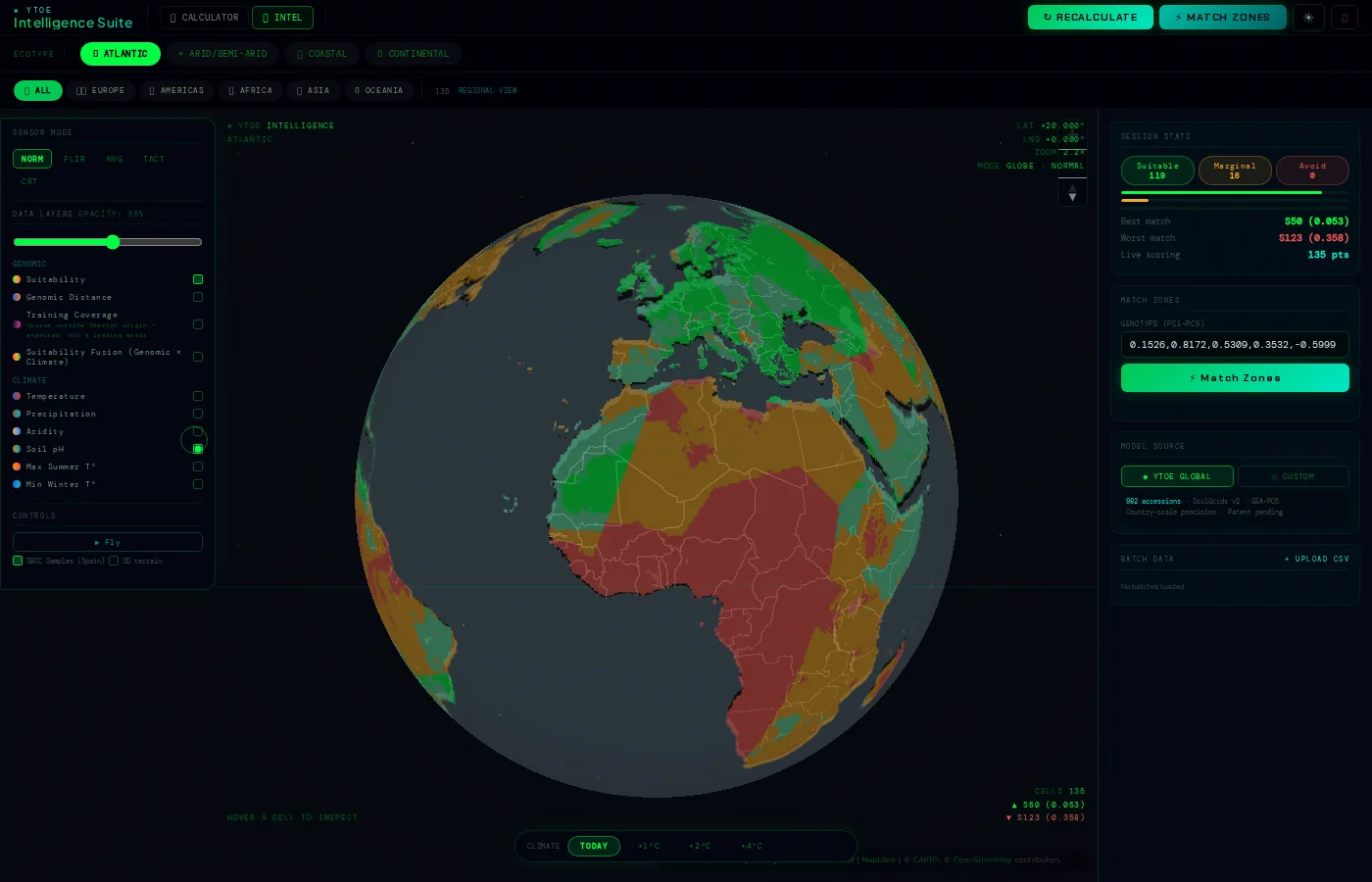Toggle the sun brightness theme icon
This screenshot has height=882, width=1372.
pos(1308,18)
